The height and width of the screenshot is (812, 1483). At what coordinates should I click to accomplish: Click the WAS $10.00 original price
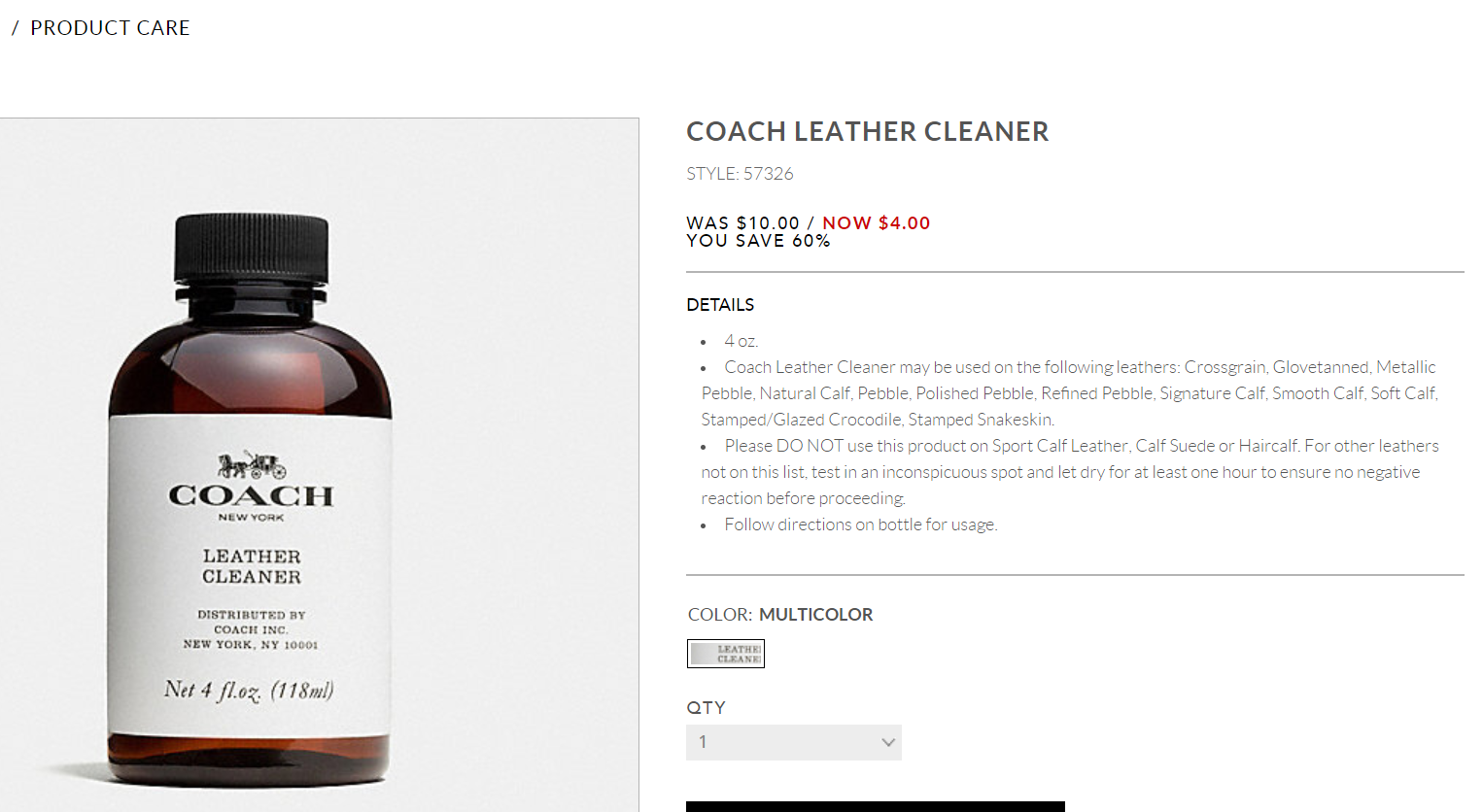coord(743,223)
